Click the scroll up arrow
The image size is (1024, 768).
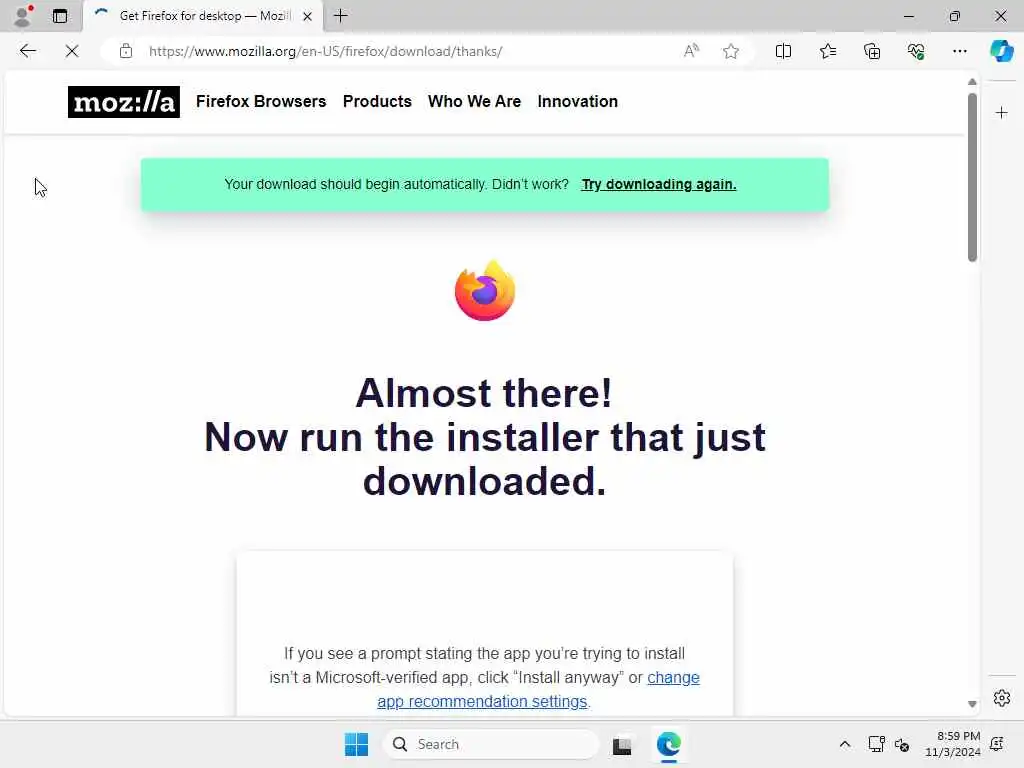pyautogui.click(x=972, y=82)
